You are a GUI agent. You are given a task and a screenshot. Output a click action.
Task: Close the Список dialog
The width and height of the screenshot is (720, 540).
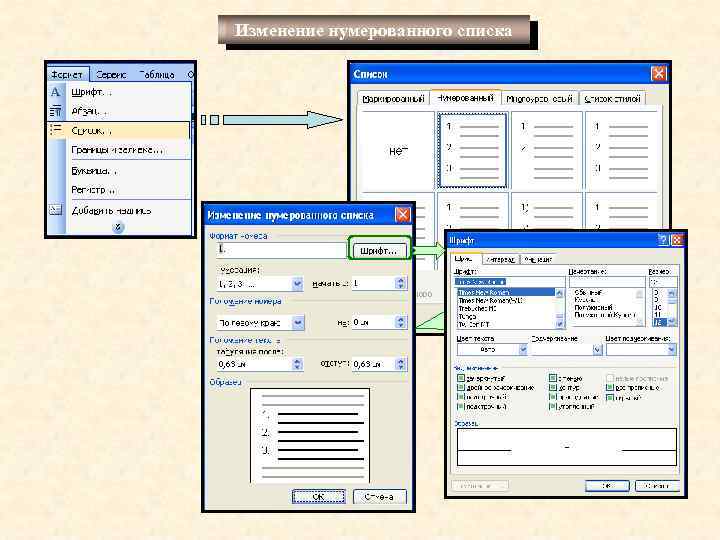pyautogui.click(x=658, y=73)
